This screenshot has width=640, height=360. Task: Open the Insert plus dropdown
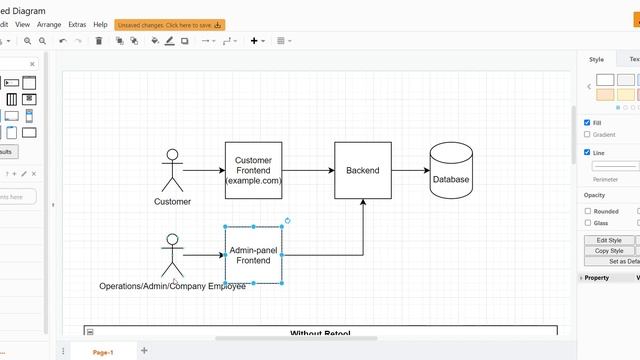pos(258,41)
